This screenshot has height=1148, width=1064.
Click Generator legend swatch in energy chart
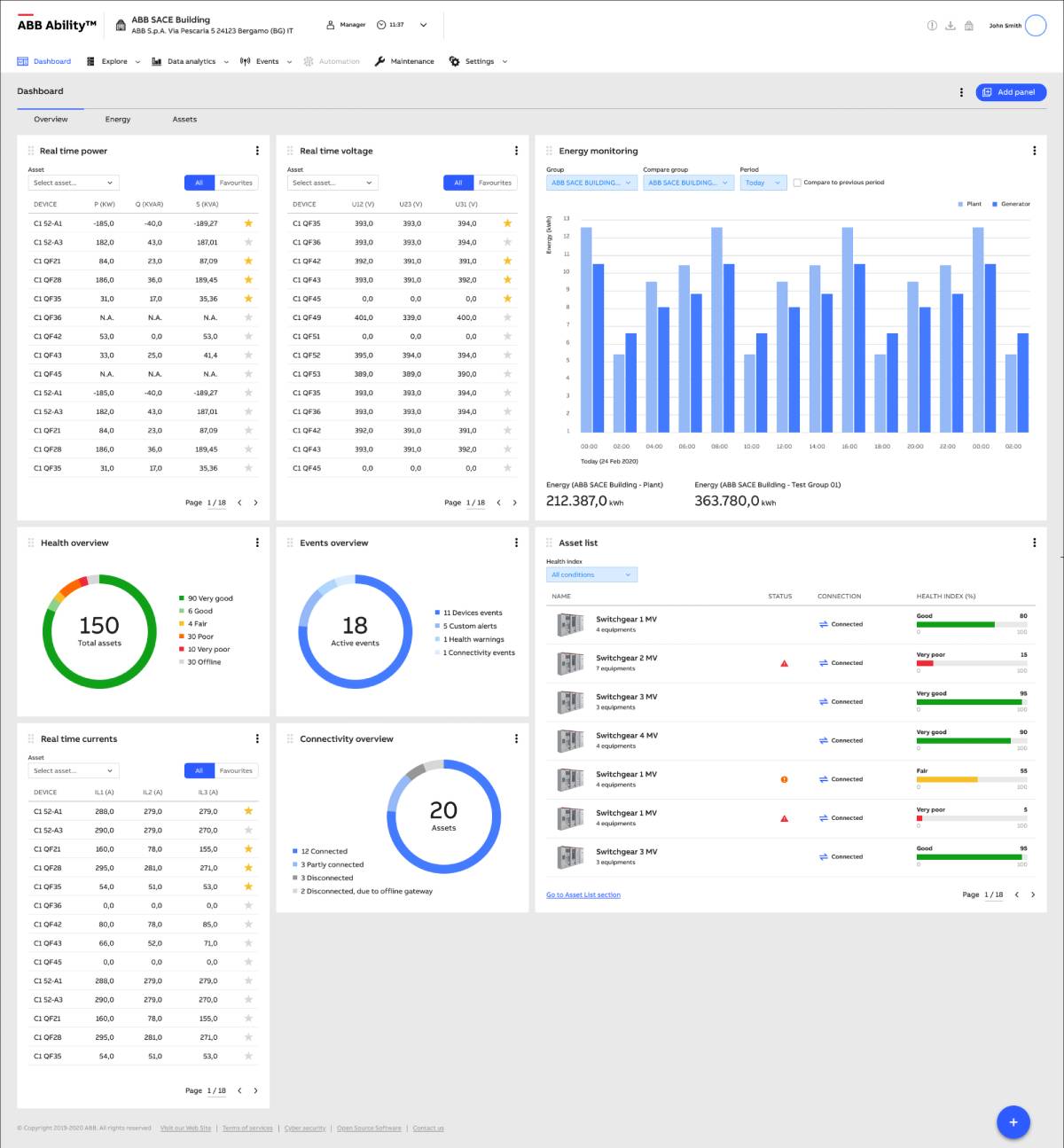click(x=995, y=204)
